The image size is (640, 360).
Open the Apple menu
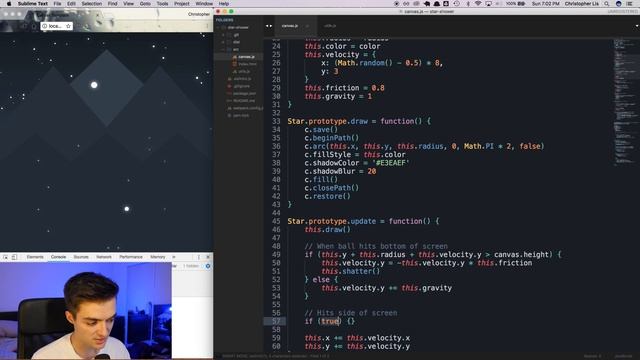pyautogui.click(x=9, y=4)
